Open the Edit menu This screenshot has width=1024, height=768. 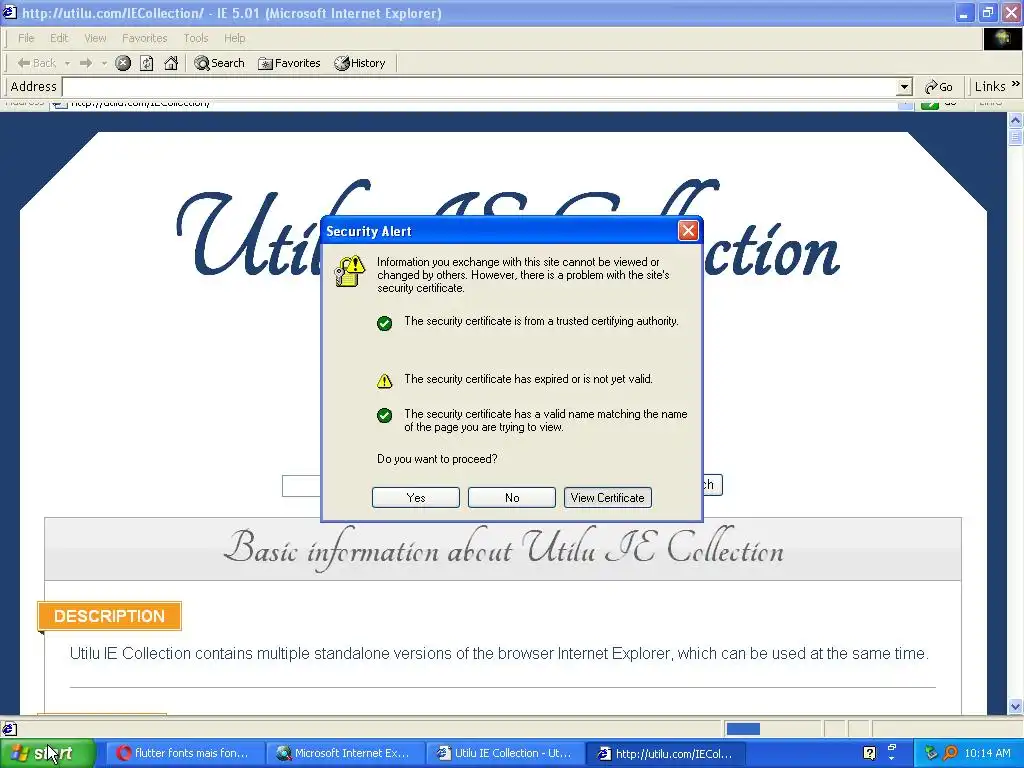[x=59, y=38]
